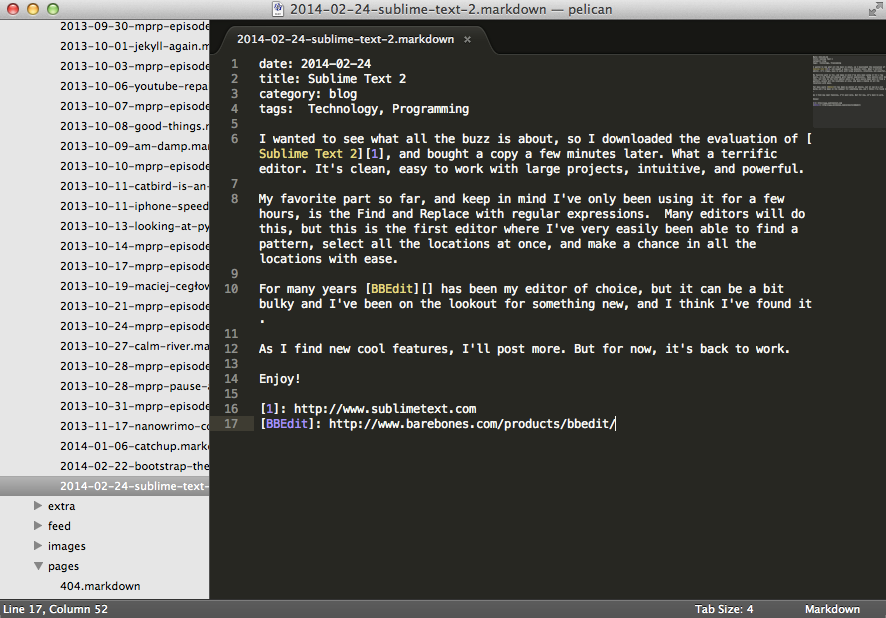Click the sublimetext.com URL on line 16

click(x=384, y=409)
